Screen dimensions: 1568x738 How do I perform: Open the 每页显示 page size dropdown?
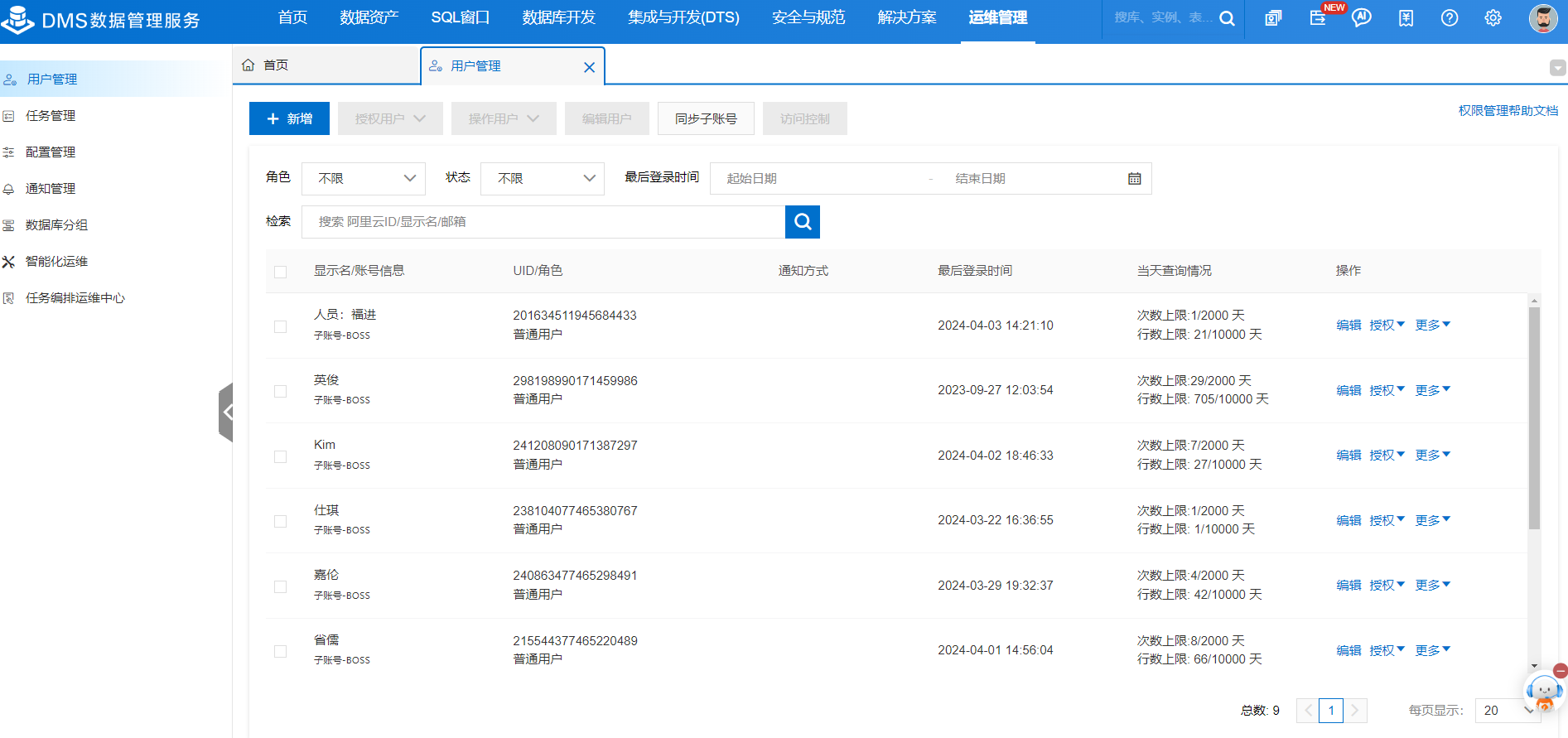[1508, 711]
